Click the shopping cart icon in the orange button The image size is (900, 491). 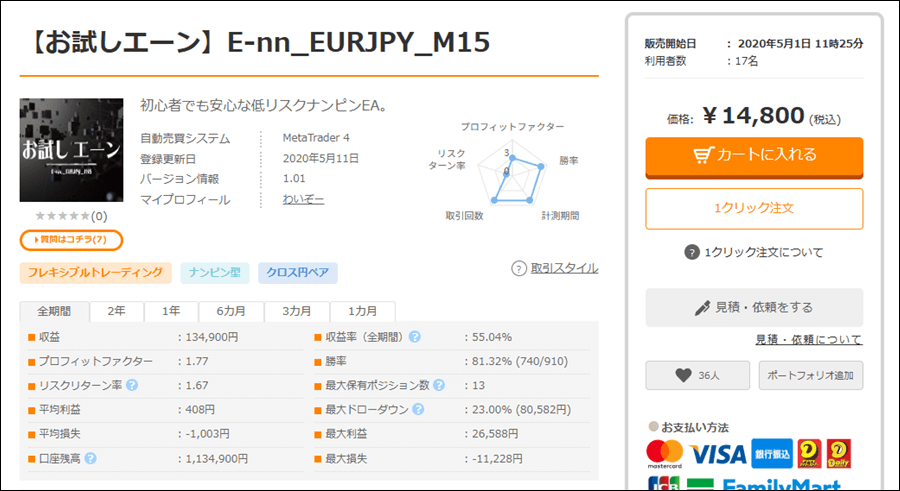click(x=703, y=155)
